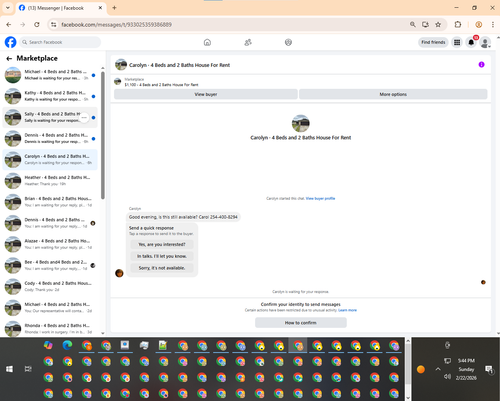Open the Groups icon in top navigation
The image size is (500, 401).
288,42
